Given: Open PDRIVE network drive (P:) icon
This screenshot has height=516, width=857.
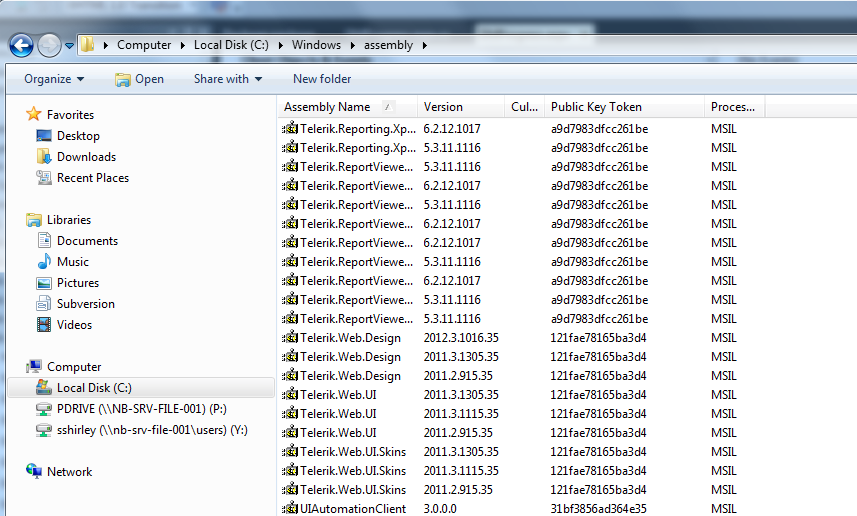Looking at the screenshot, I should coord(44,409).
